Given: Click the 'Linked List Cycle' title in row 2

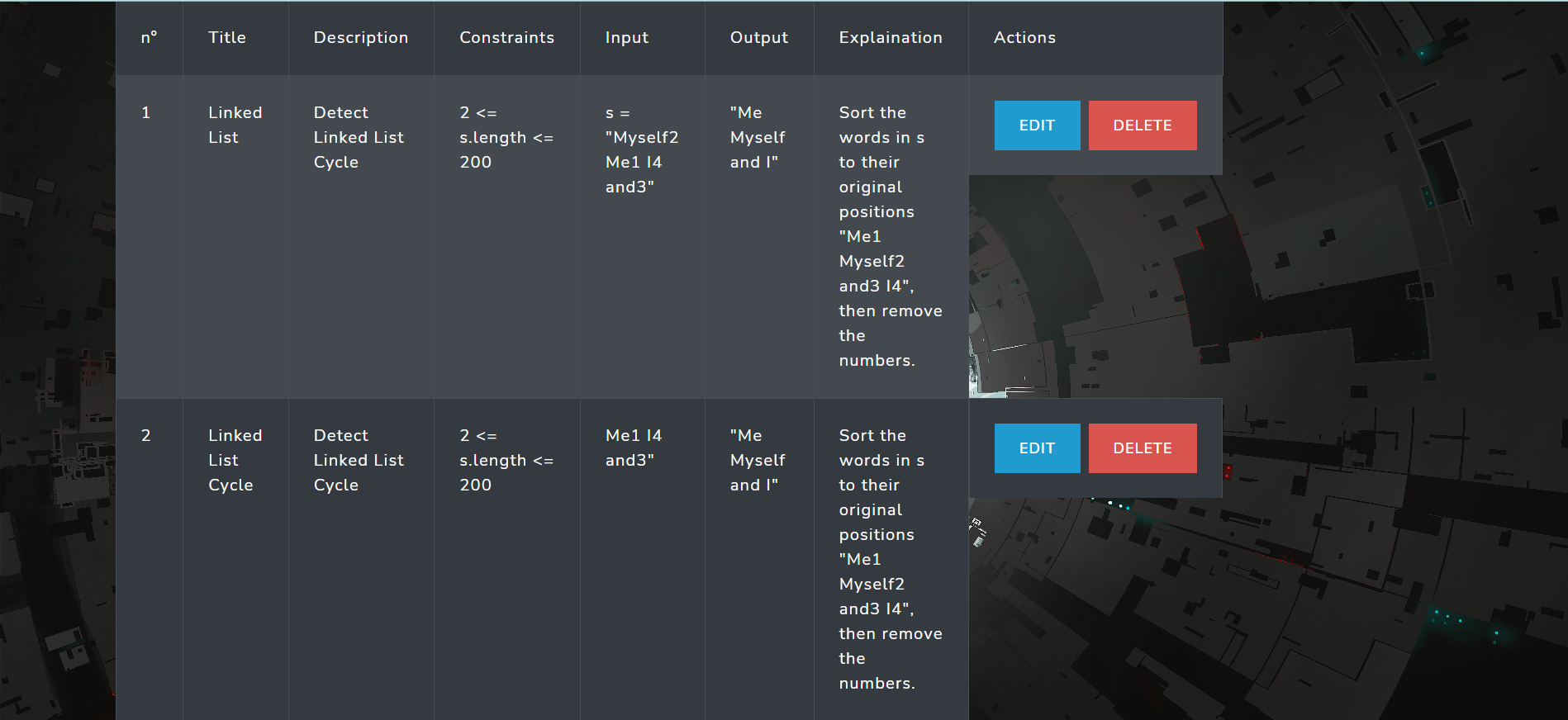Looking at the screenshot, I should pyautogui.click(x=235, y=460).
